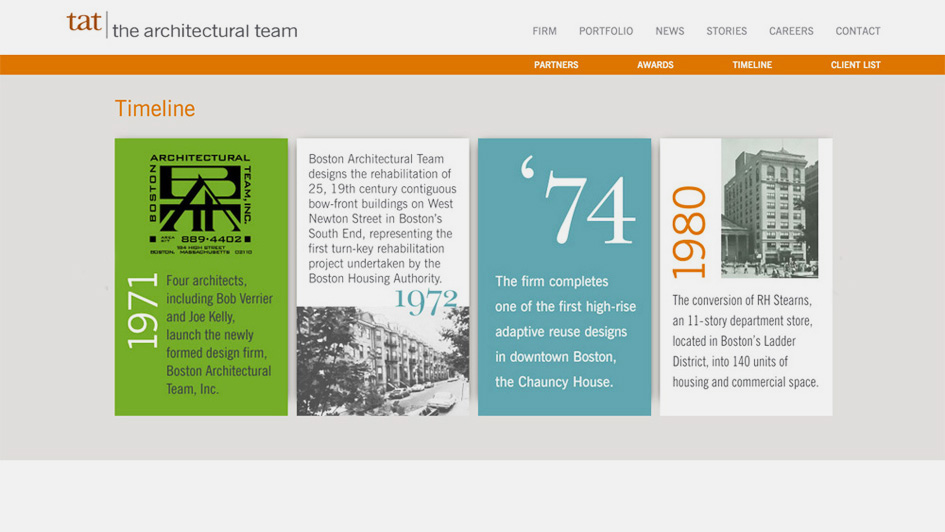Select the PARTNERS sub-navigation link
Image resolution: width=945 pixels, height=532 pixels.
(x=556, y=64)
